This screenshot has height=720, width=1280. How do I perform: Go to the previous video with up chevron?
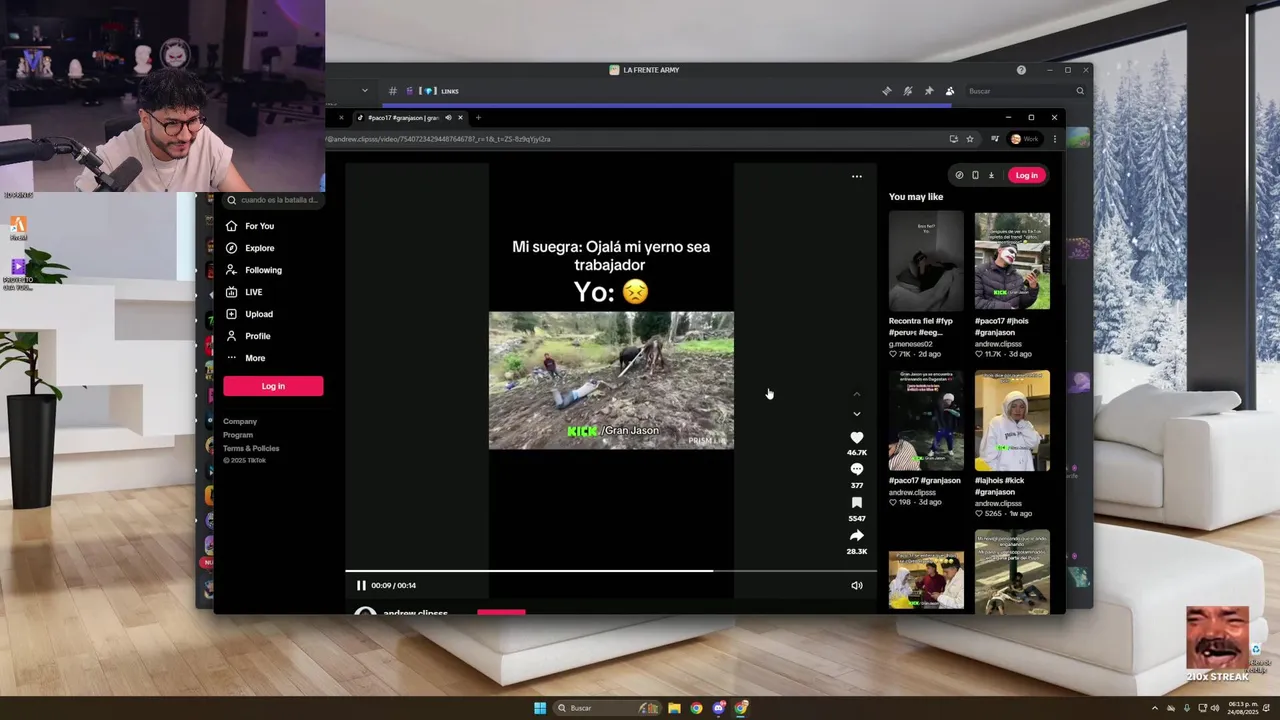(856, 395)
